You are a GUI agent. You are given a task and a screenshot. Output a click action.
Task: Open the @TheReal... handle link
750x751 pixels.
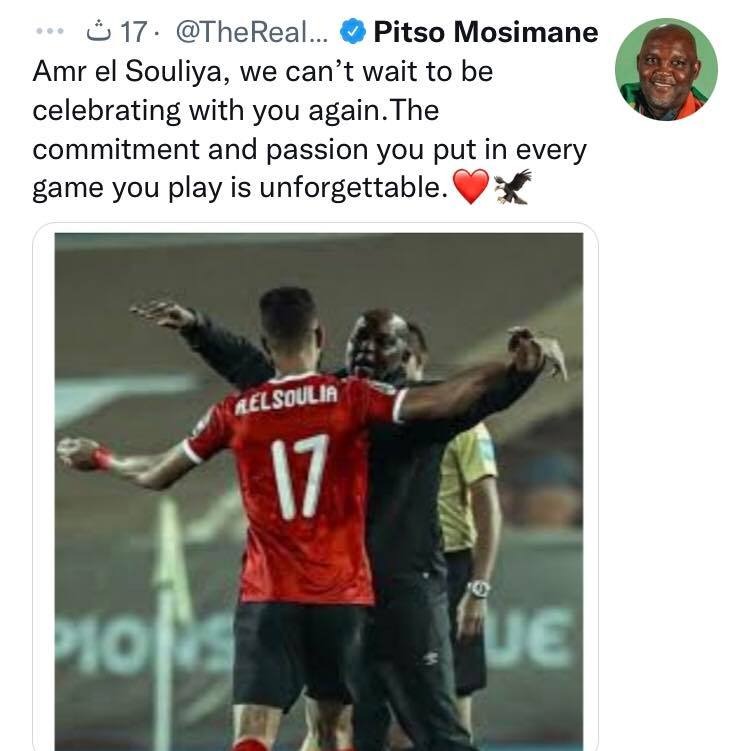point(252,32)
